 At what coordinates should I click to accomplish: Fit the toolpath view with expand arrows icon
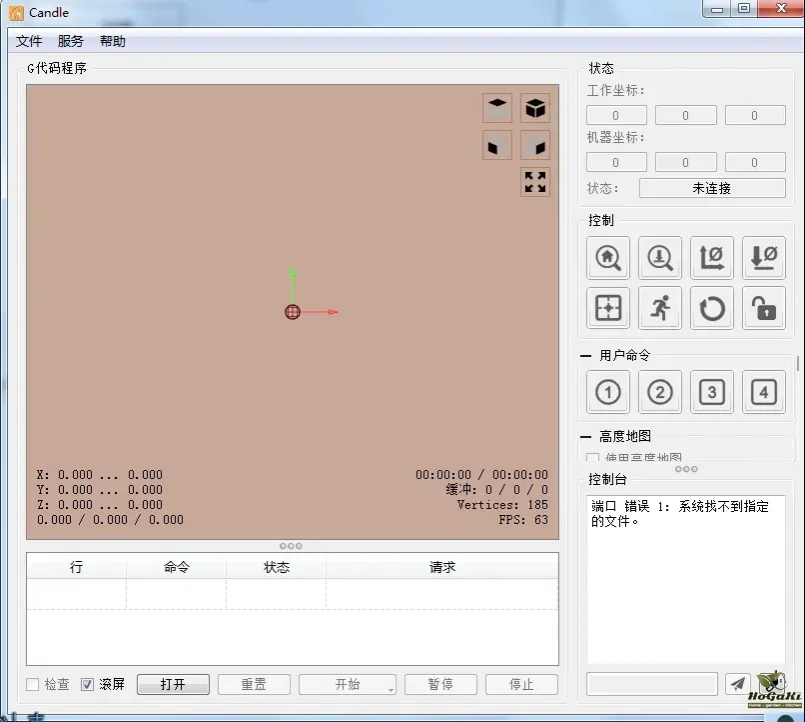coord(536,181)
